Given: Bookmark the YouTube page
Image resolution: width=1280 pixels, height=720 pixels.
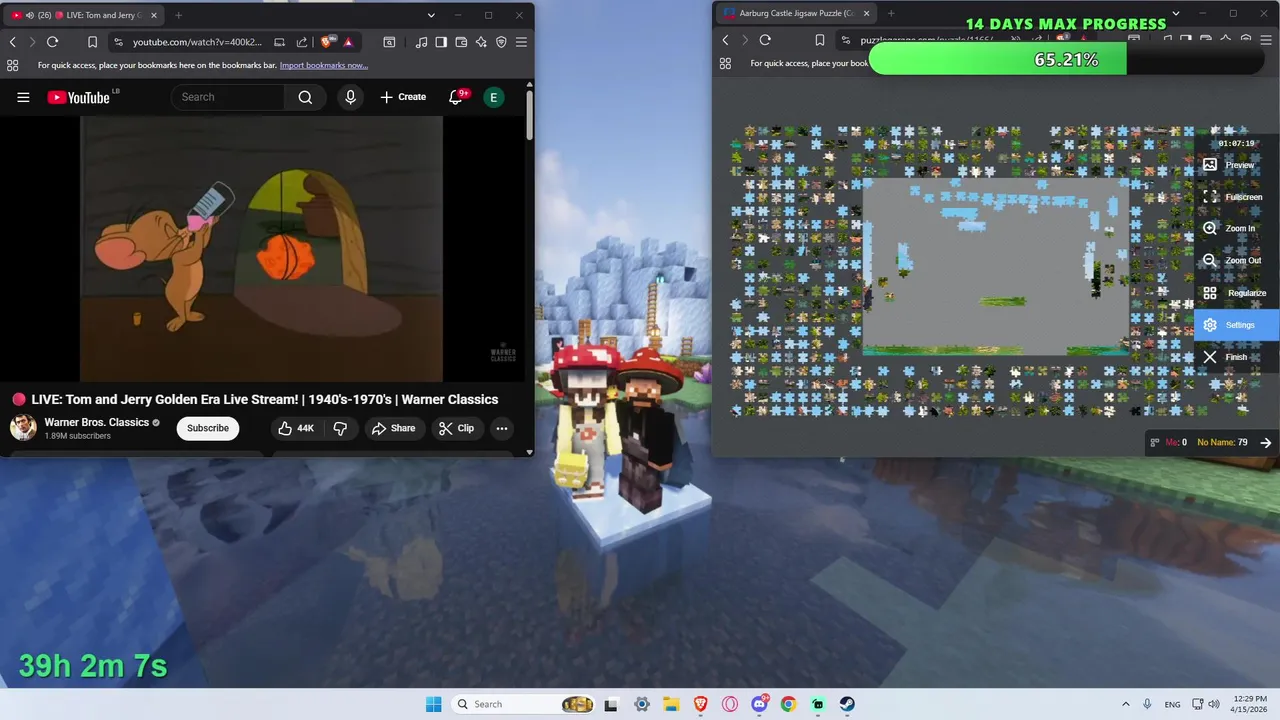Looking at the screenshot, I should tap(92, 42).
